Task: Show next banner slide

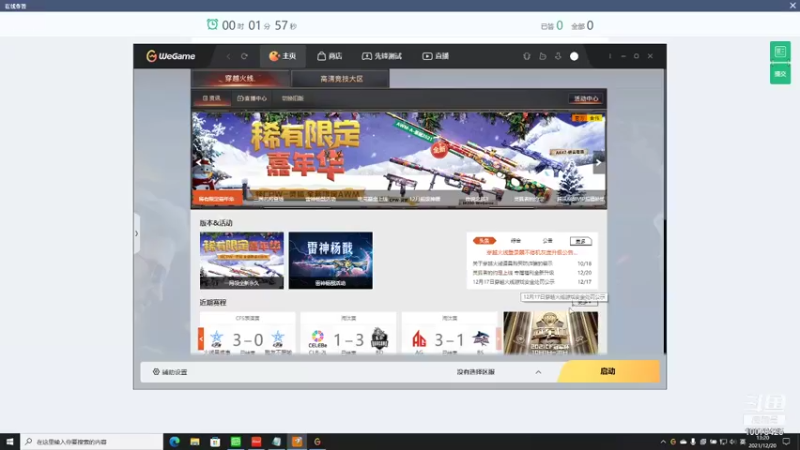Action: [x=599, y=162]
